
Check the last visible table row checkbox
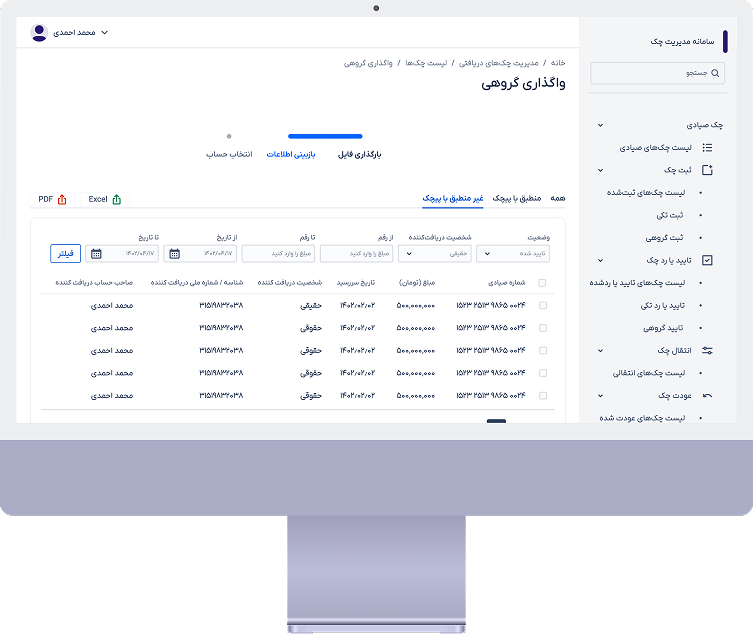pos(542,395)
